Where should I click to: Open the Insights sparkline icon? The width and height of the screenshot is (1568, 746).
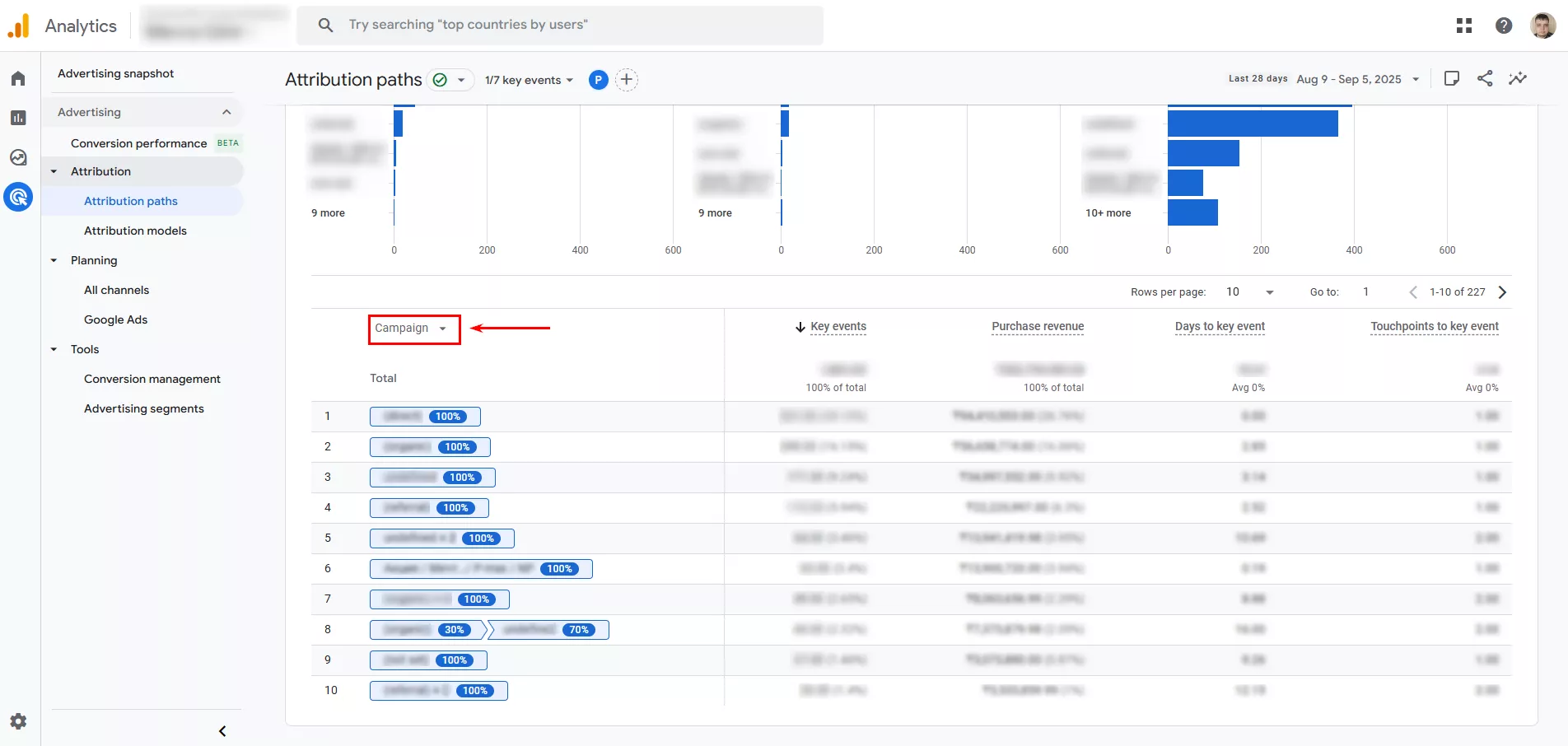[1517, 79]
